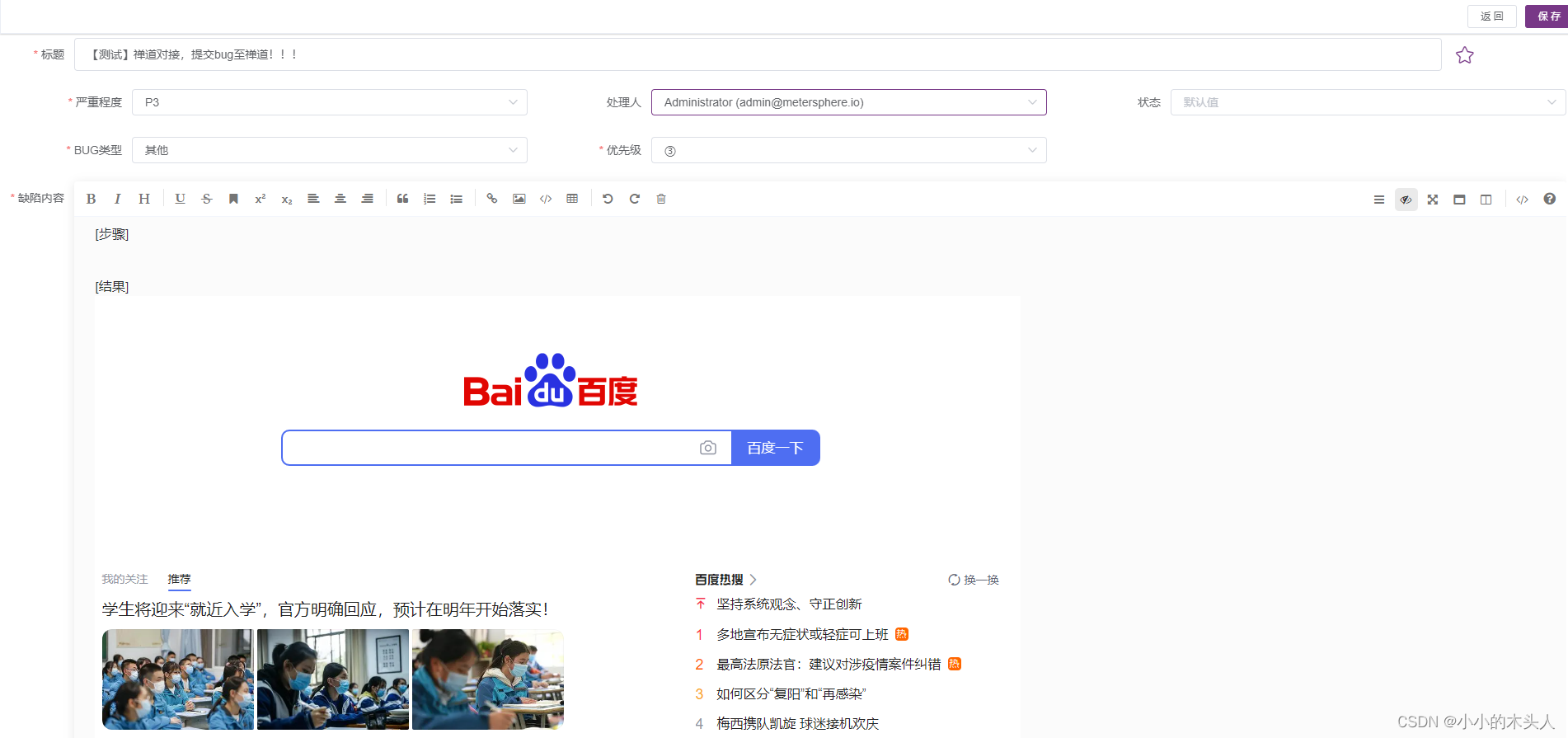
Task: Click the middle classroom news thumbnail
Action: [333, 679]
